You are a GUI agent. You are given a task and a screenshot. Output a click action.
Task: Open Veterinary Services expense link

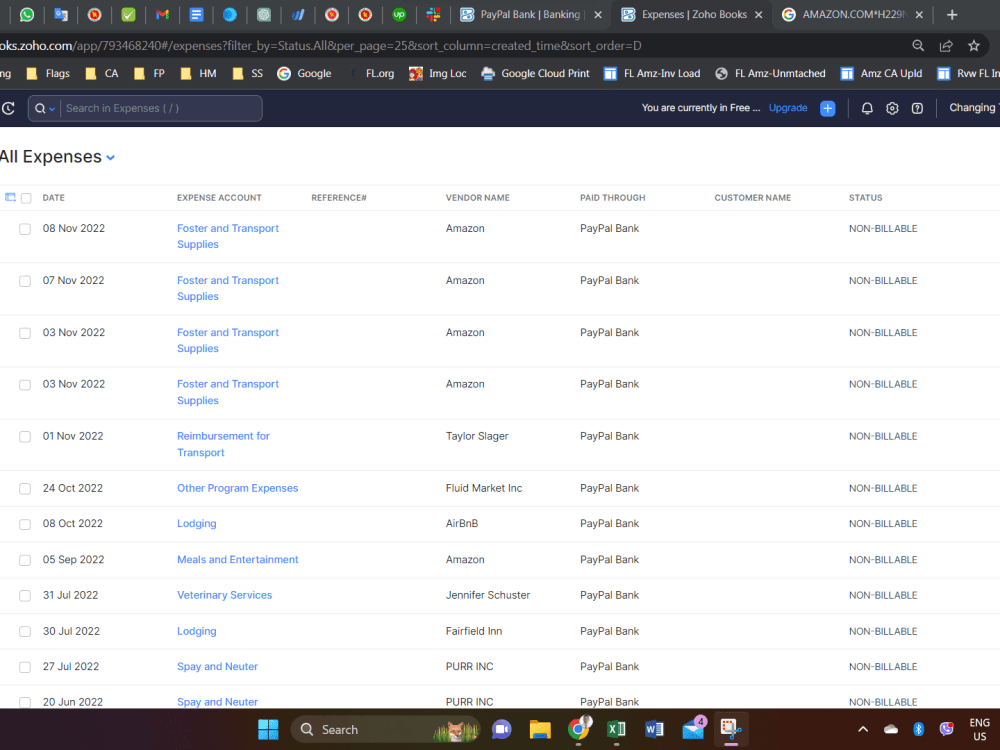point(224,595)
